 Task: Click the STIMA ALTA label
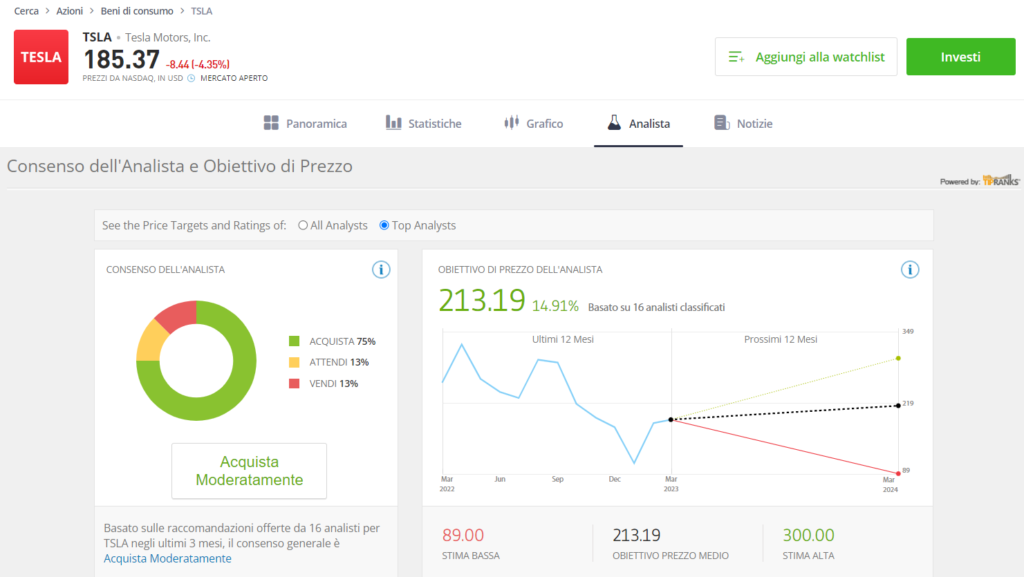point(808,556)
